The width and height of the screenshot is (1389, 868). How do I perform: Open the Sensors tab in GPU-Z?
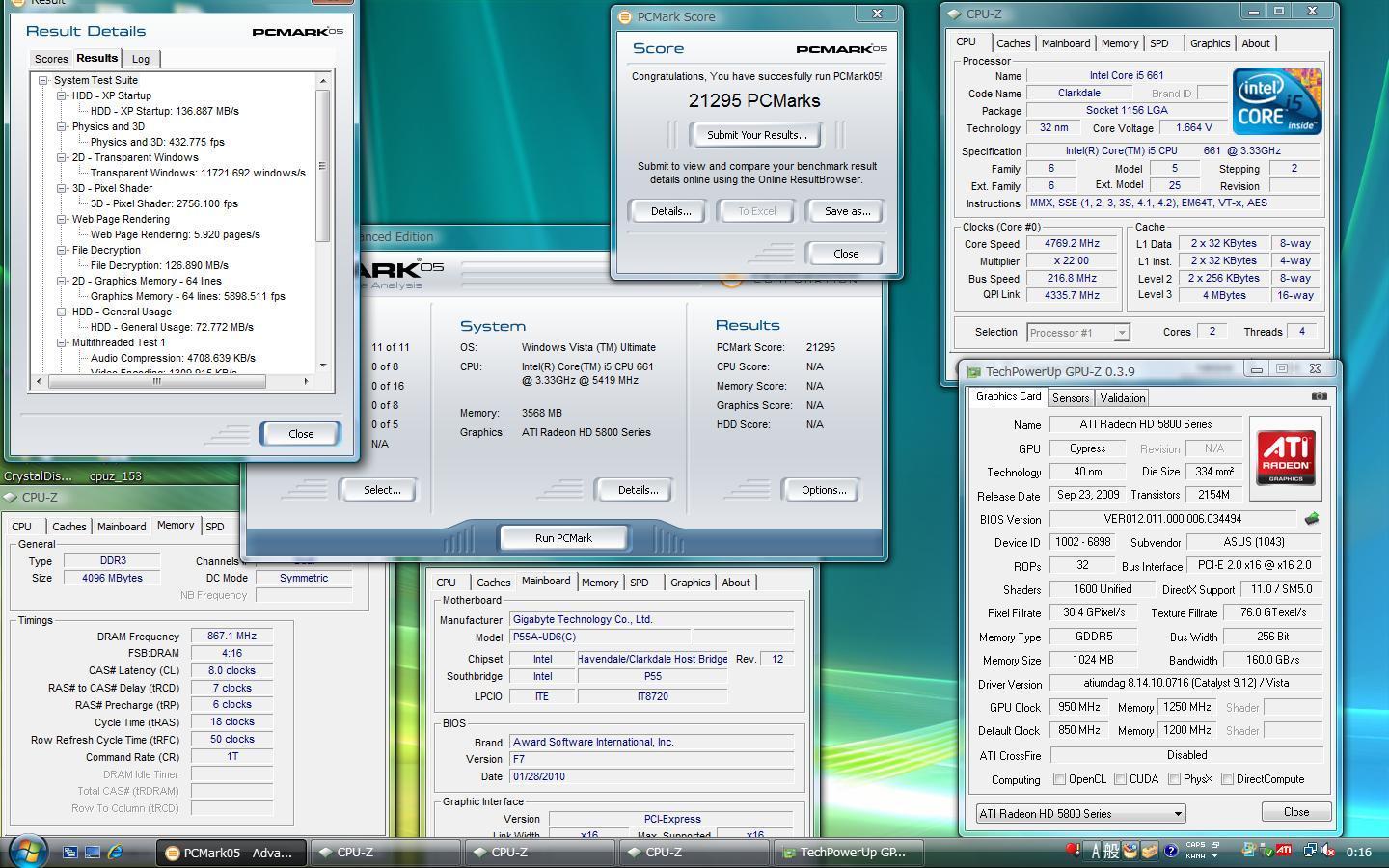point(1071,397)
